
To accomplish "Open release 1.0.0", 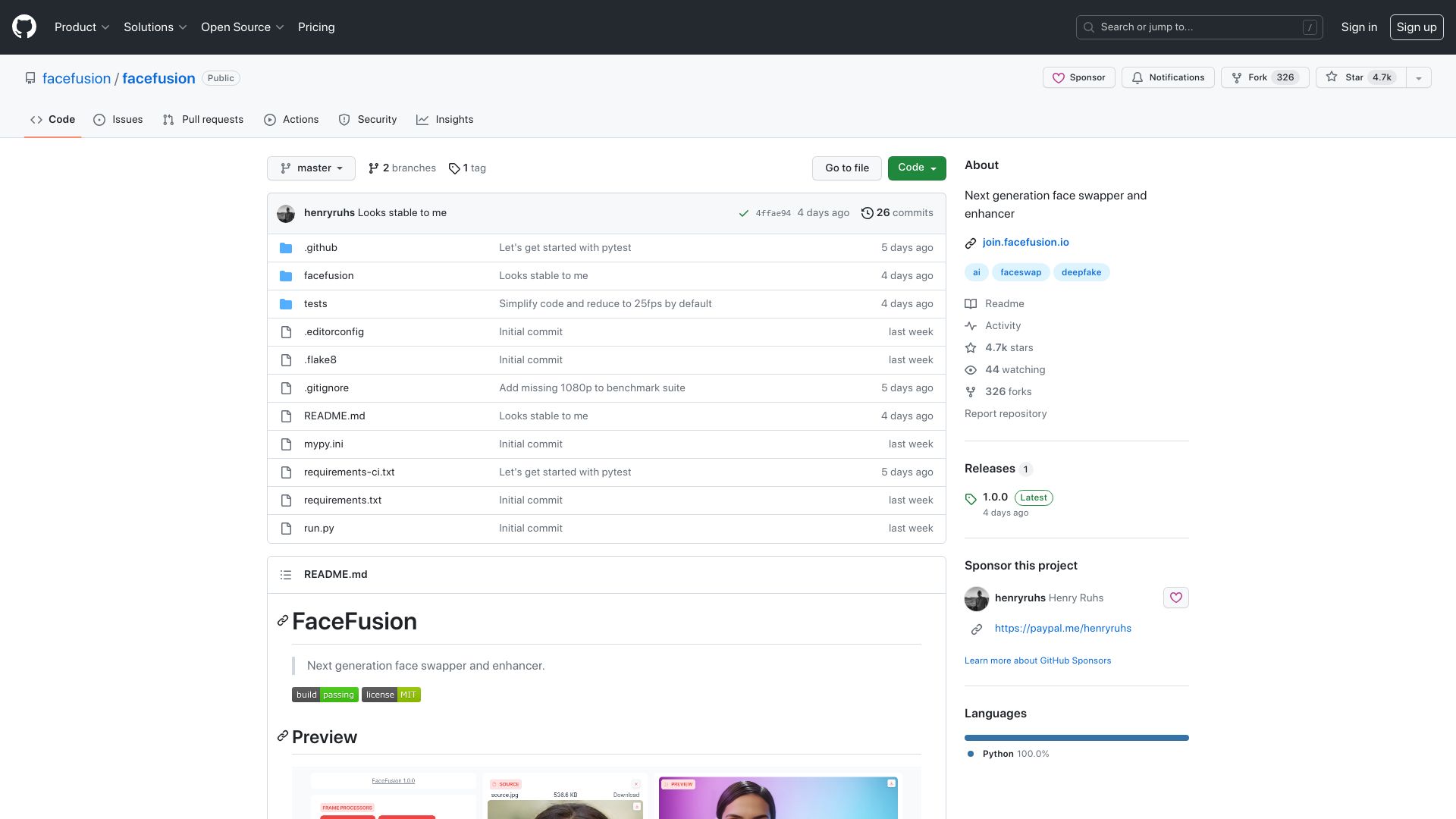I will pyautogui.click(x=995, y=497).
